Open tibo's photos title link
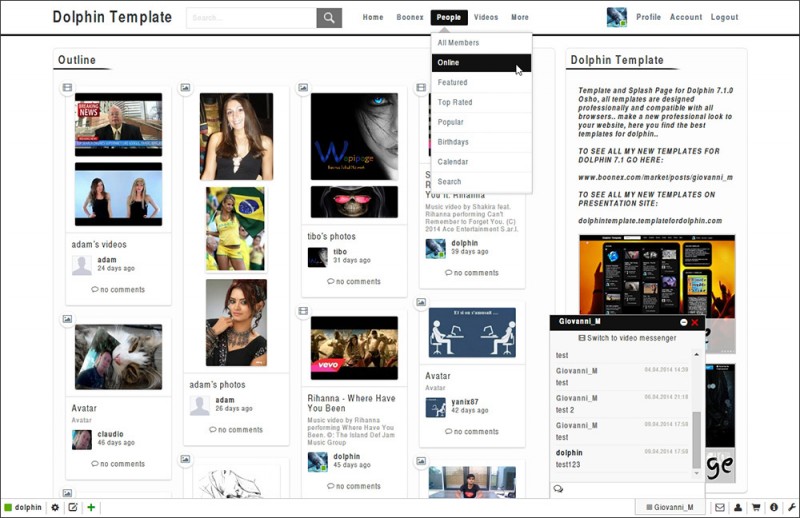Image resolution: width=800 pixels, height=518 pixels. (332, 237)
